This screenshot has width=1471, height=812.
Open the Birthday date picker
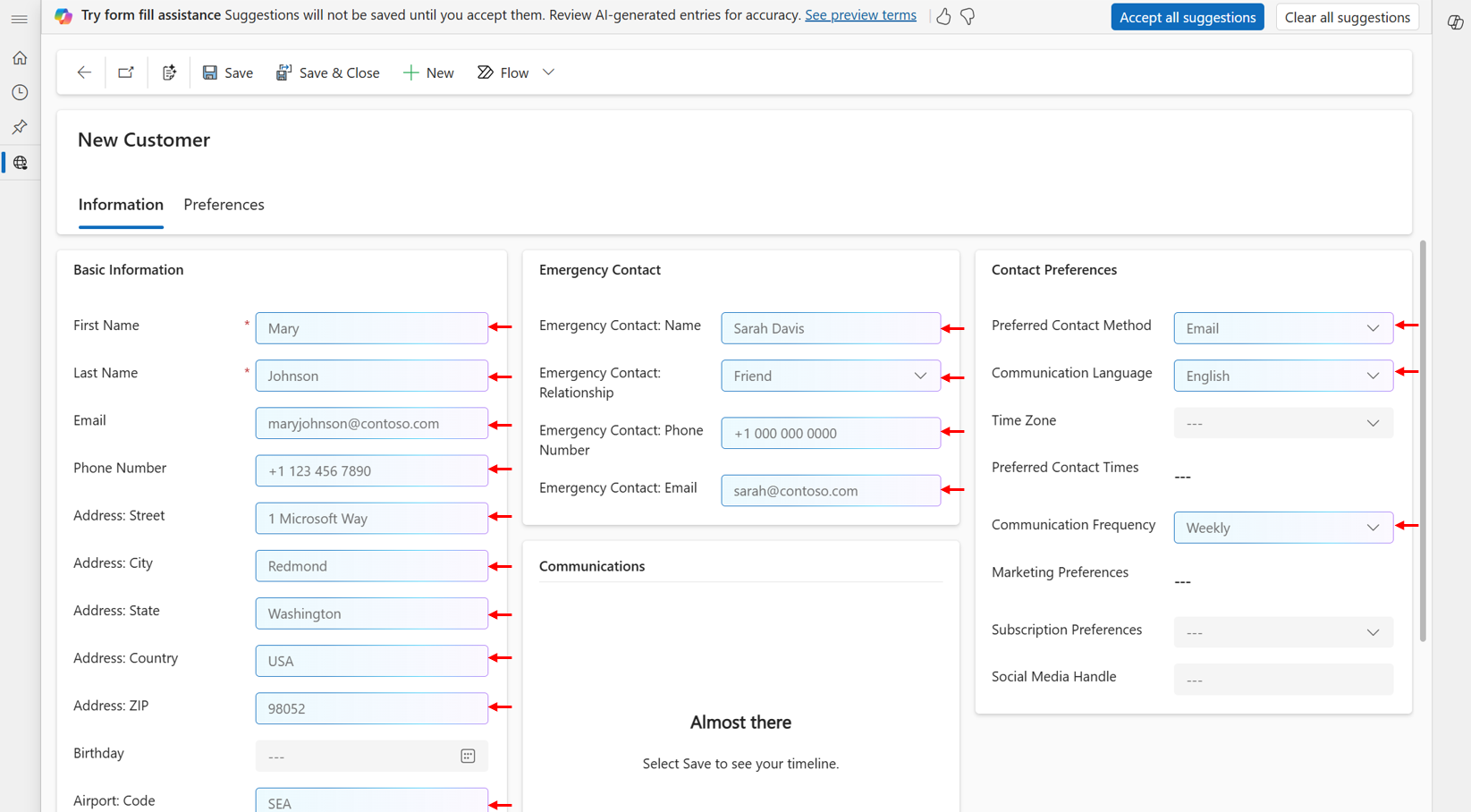[x=468, y=756]
